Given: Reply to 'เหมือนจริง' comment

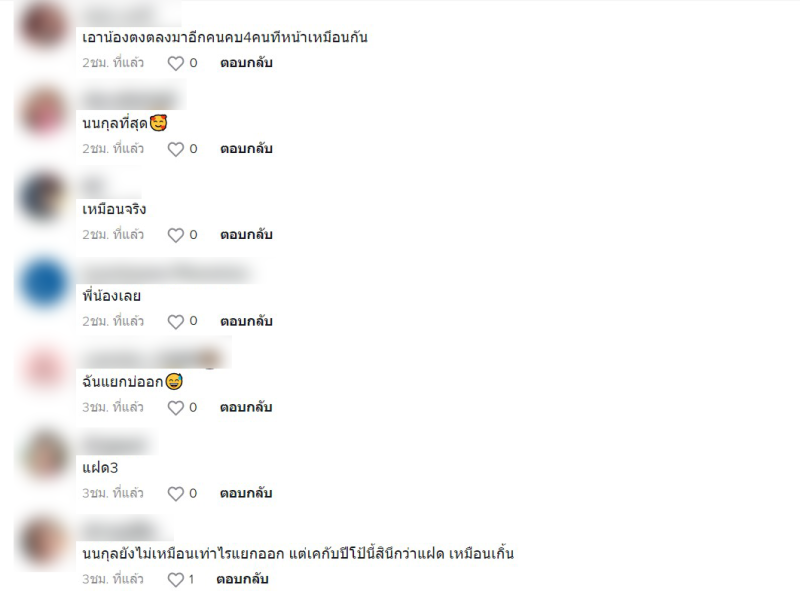Looking at the screenshot, I should point(246,234).
